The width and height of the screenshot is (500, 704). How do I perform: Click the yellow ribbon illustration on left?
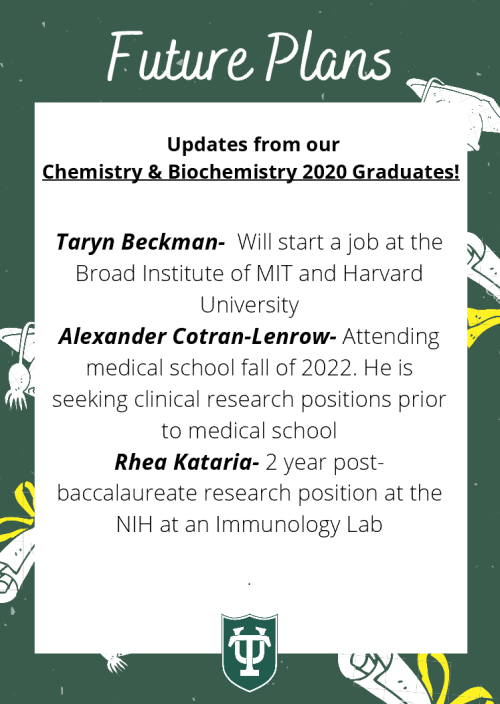17,516
